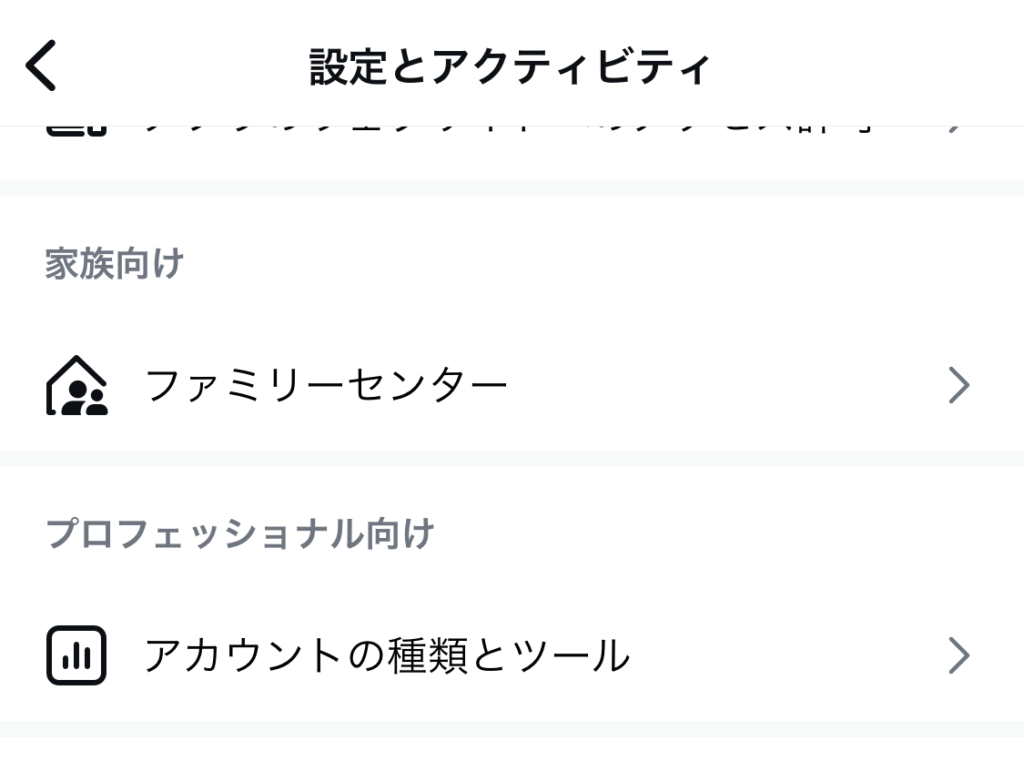Select the partially visible top row text

point(508,130)
